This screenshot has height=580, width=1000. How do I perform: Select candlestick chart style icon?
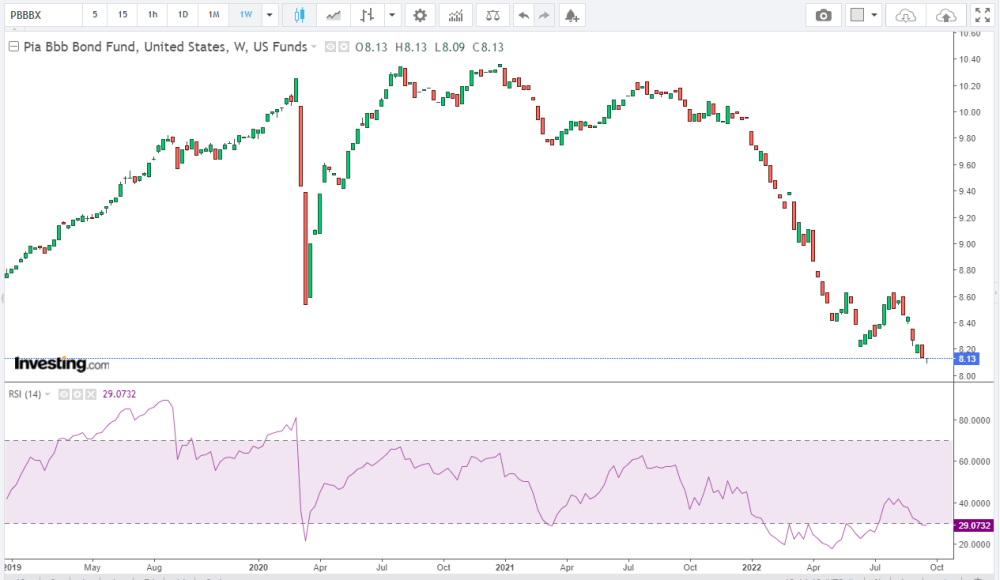(300, 15)
